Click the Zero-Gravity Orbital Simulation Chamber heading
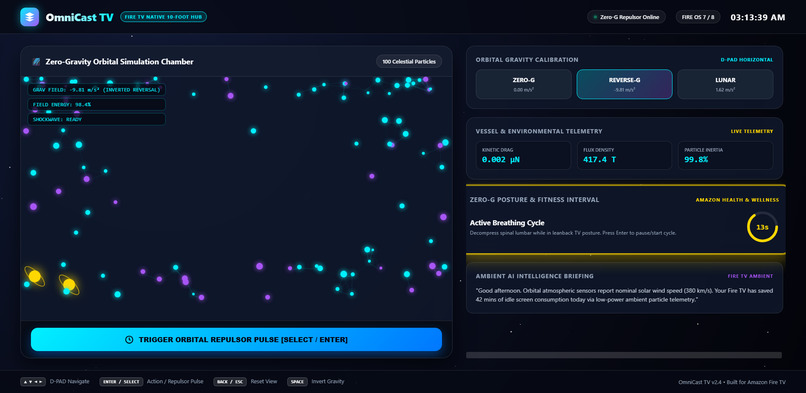Image resolution: width=806 pixels, height=393 pixels. (119, 62)
